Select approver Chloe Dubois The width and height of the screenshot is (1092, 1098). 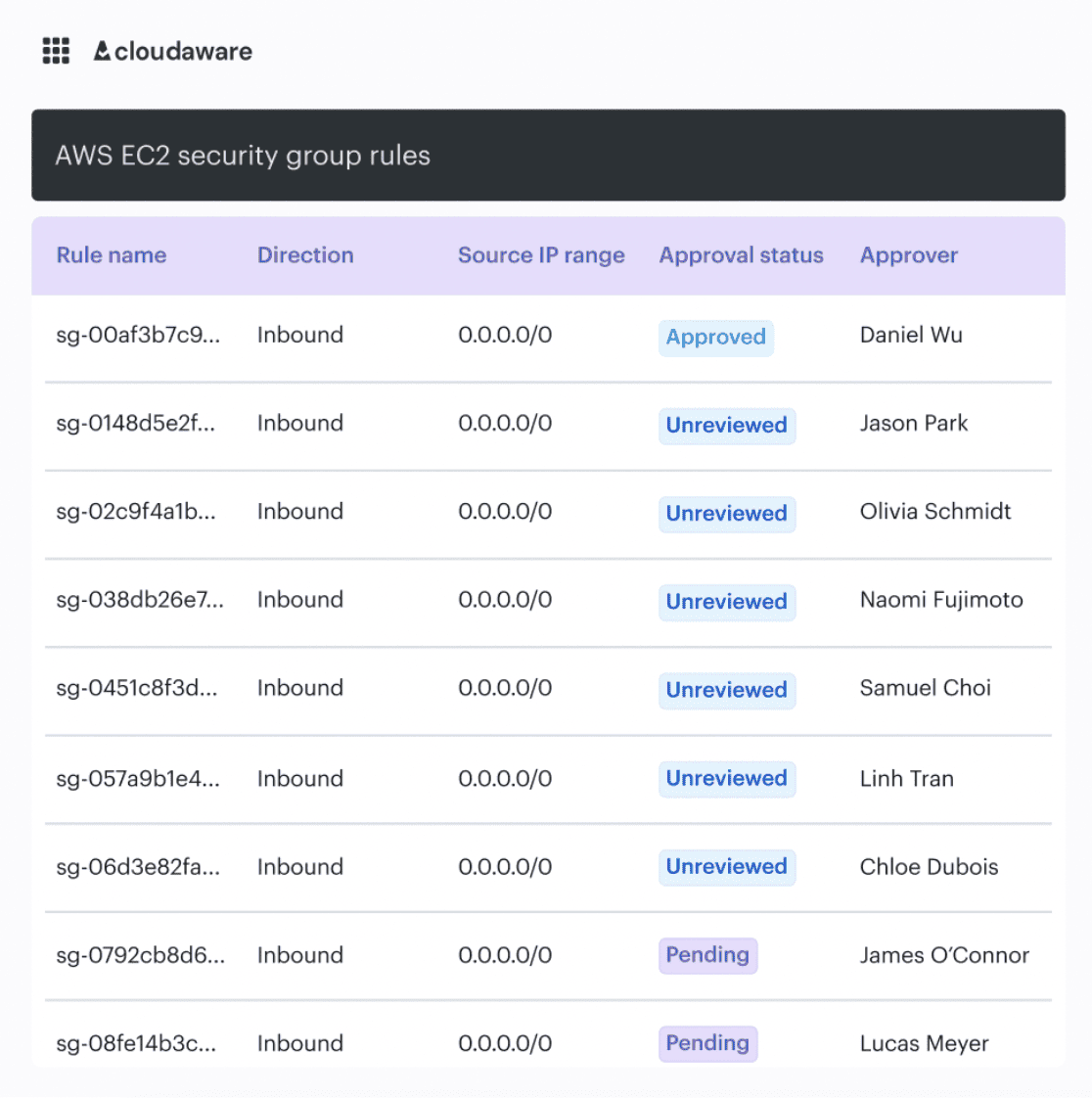(929, 867)
